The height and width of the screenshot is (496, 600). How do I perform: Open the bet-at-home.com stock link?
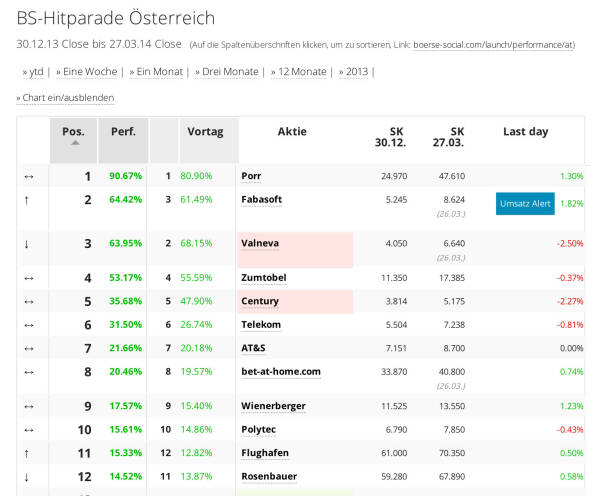280,372
